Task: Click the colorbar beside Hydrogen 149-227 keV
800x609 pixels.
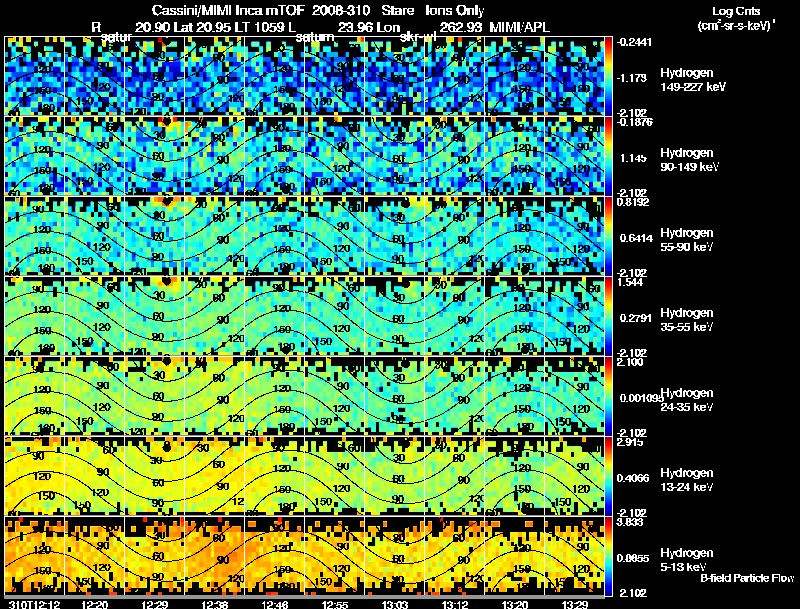Action: (608, 76)
